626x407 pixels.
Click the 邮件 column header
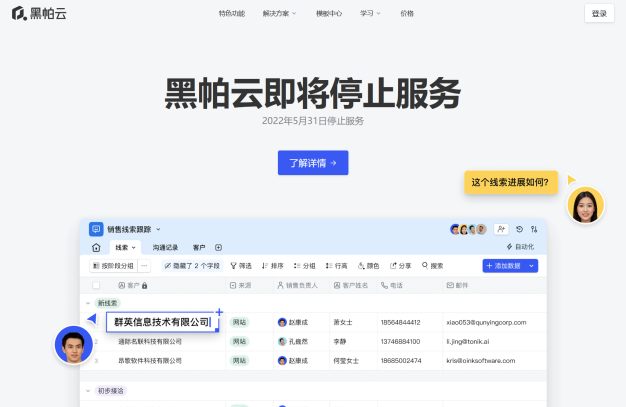click(457, 285)
